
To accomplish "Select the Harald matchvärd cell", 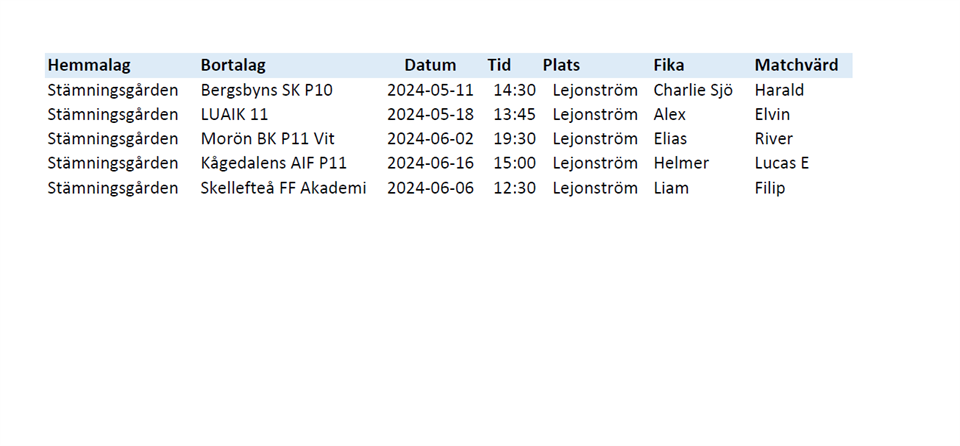I will tap(779, 90).
